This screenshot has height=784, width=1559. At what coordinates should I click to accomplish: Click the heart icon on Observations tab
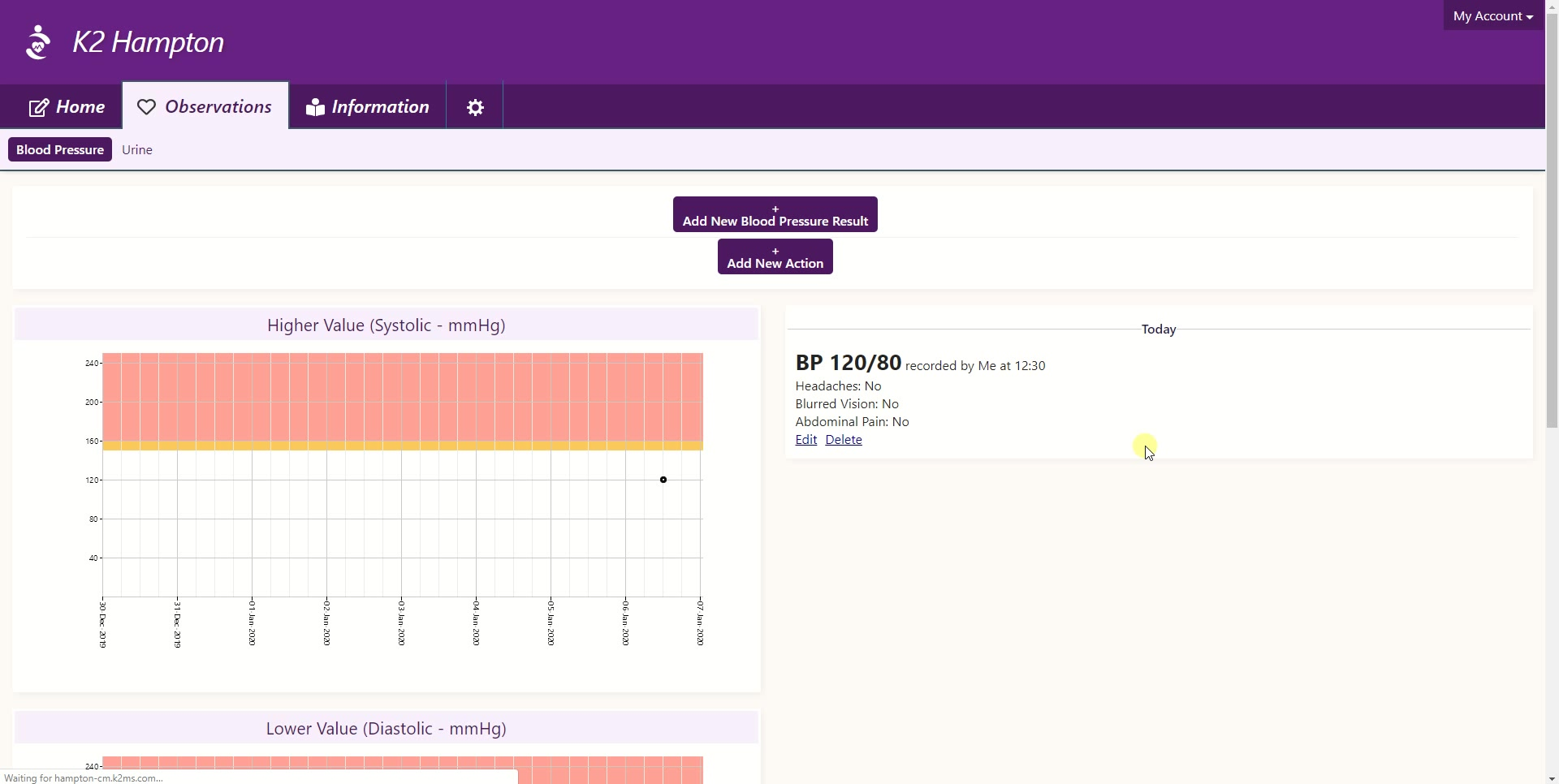tap(146, 107)
